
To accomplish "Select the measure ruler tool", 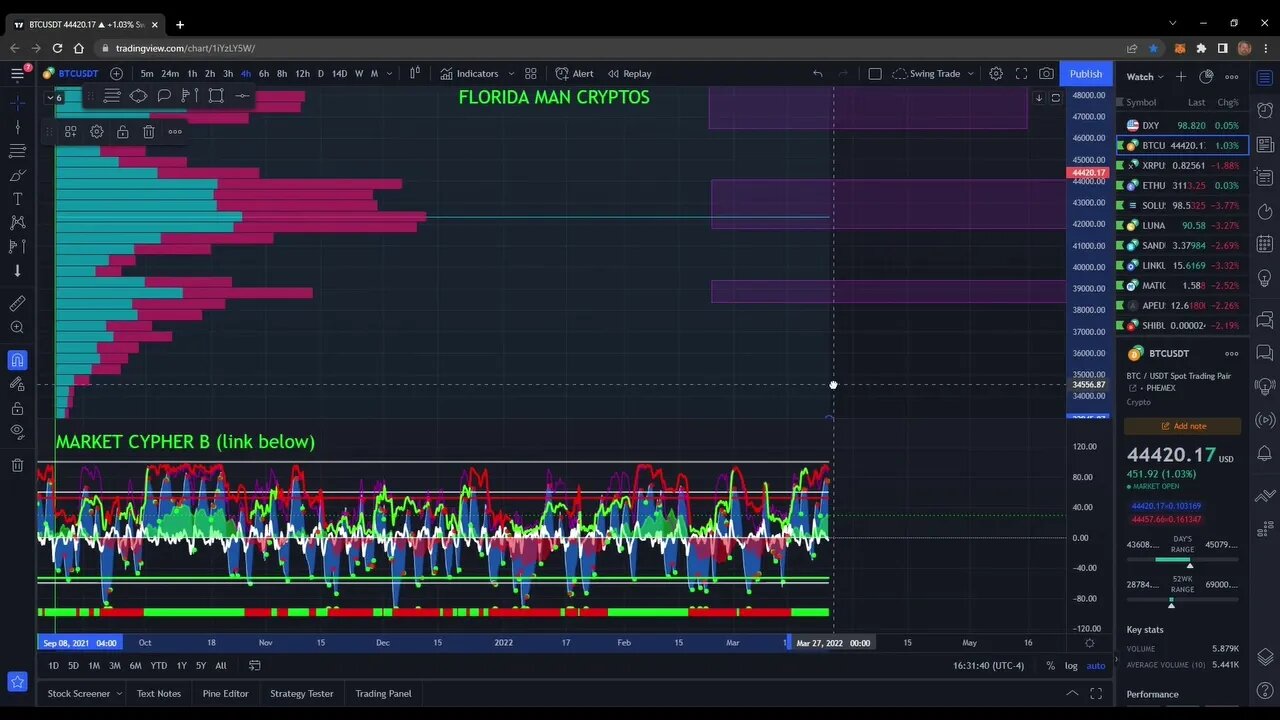I will tap(17, 303).
